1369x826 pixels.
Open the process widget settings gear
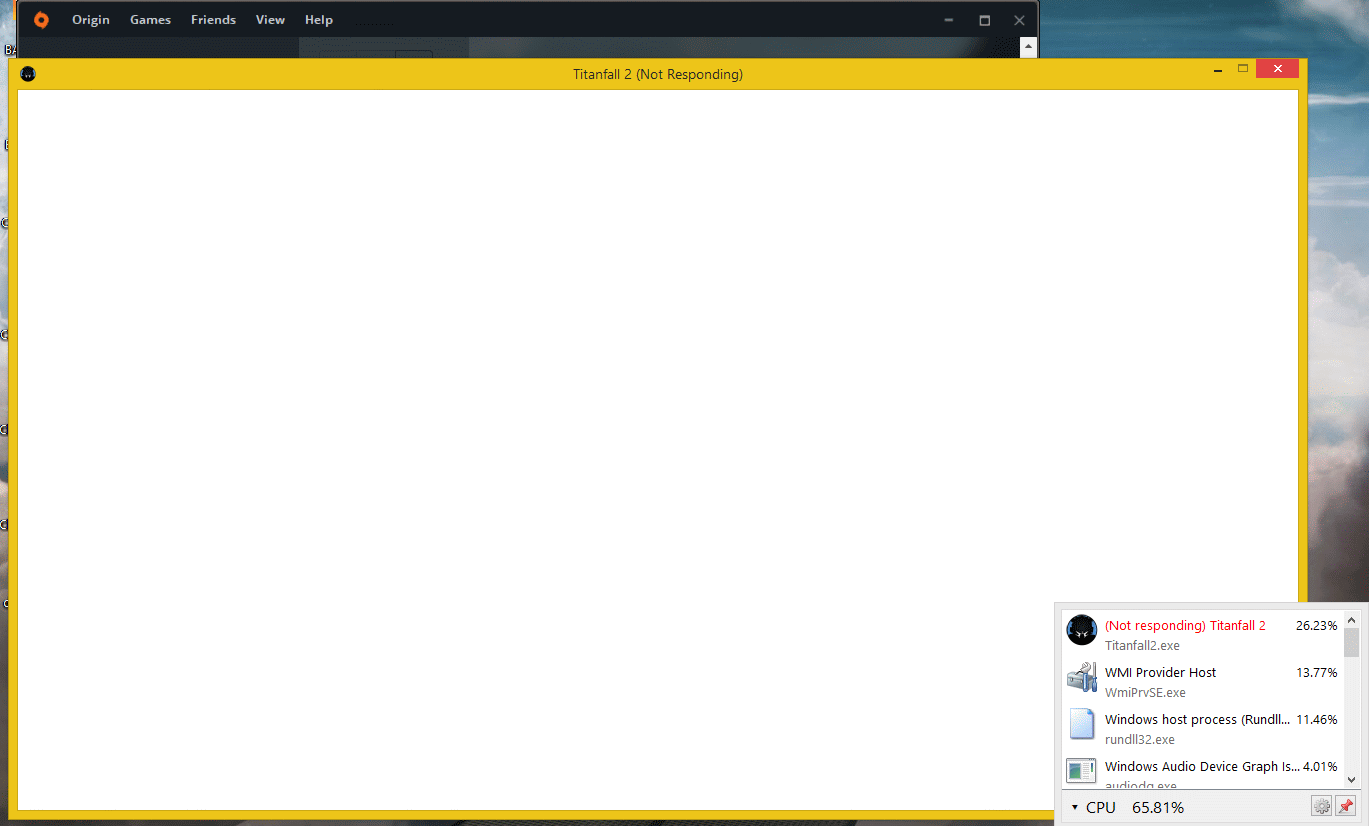click(x=1321, y=806)
